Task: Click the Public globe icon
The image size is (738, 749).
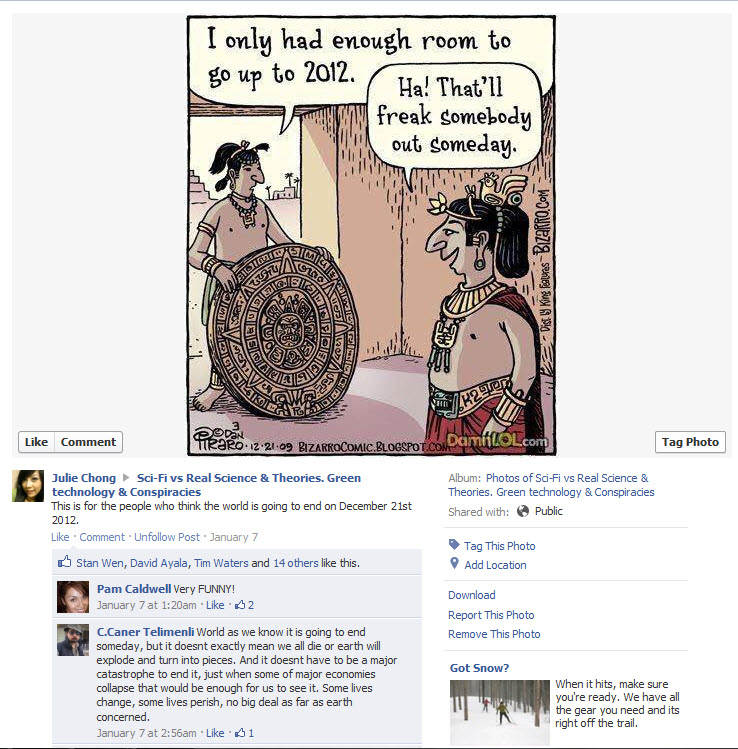Action: click(523, 511)
